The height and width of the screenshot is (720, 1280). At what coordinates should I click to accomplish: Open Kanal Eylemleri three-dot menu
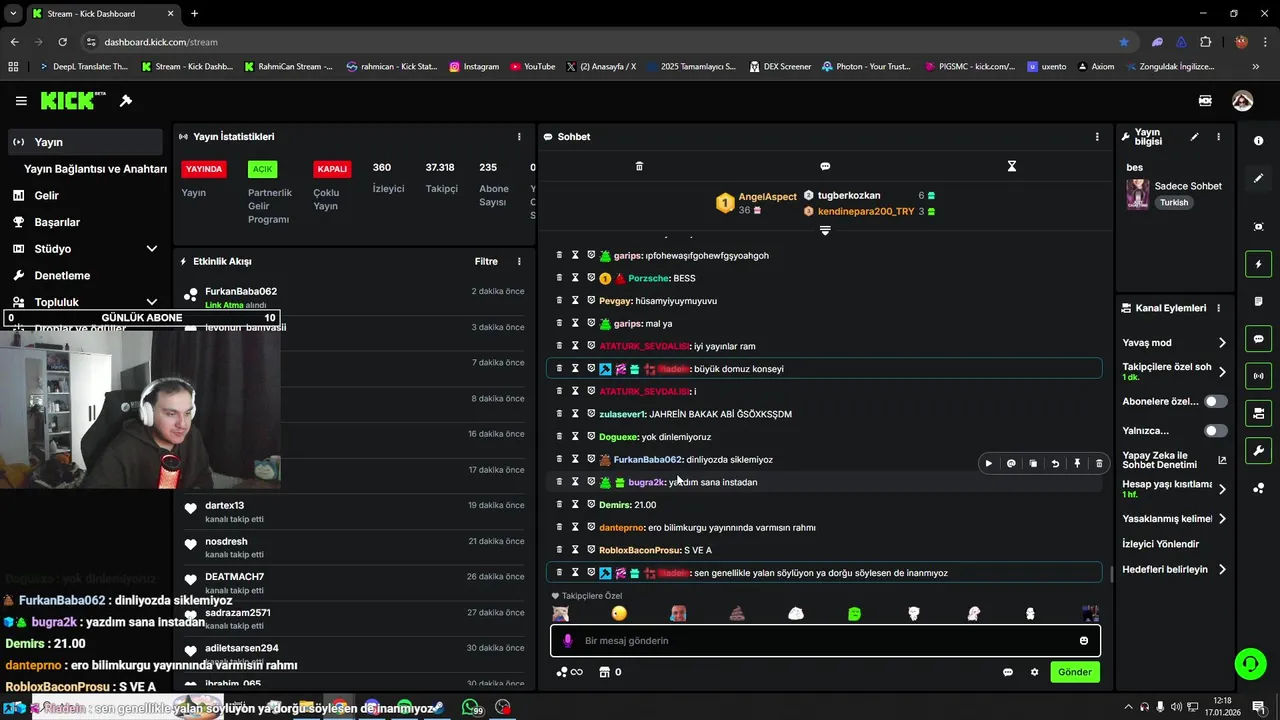click(1218, 308)
